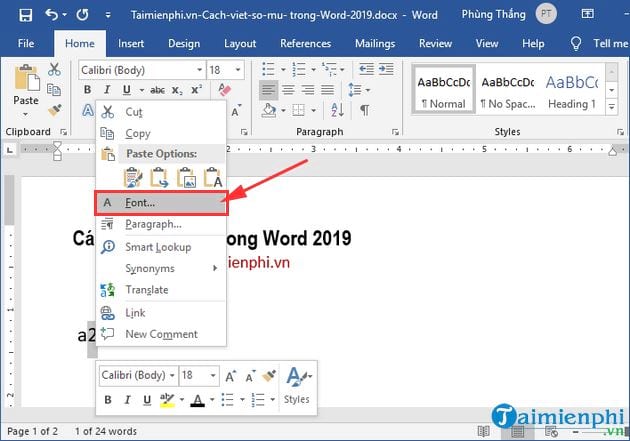The height and width of the screenshot is (441, 630).
Task: Save the document with the floppy disk icon
Action: pos(26,15)
